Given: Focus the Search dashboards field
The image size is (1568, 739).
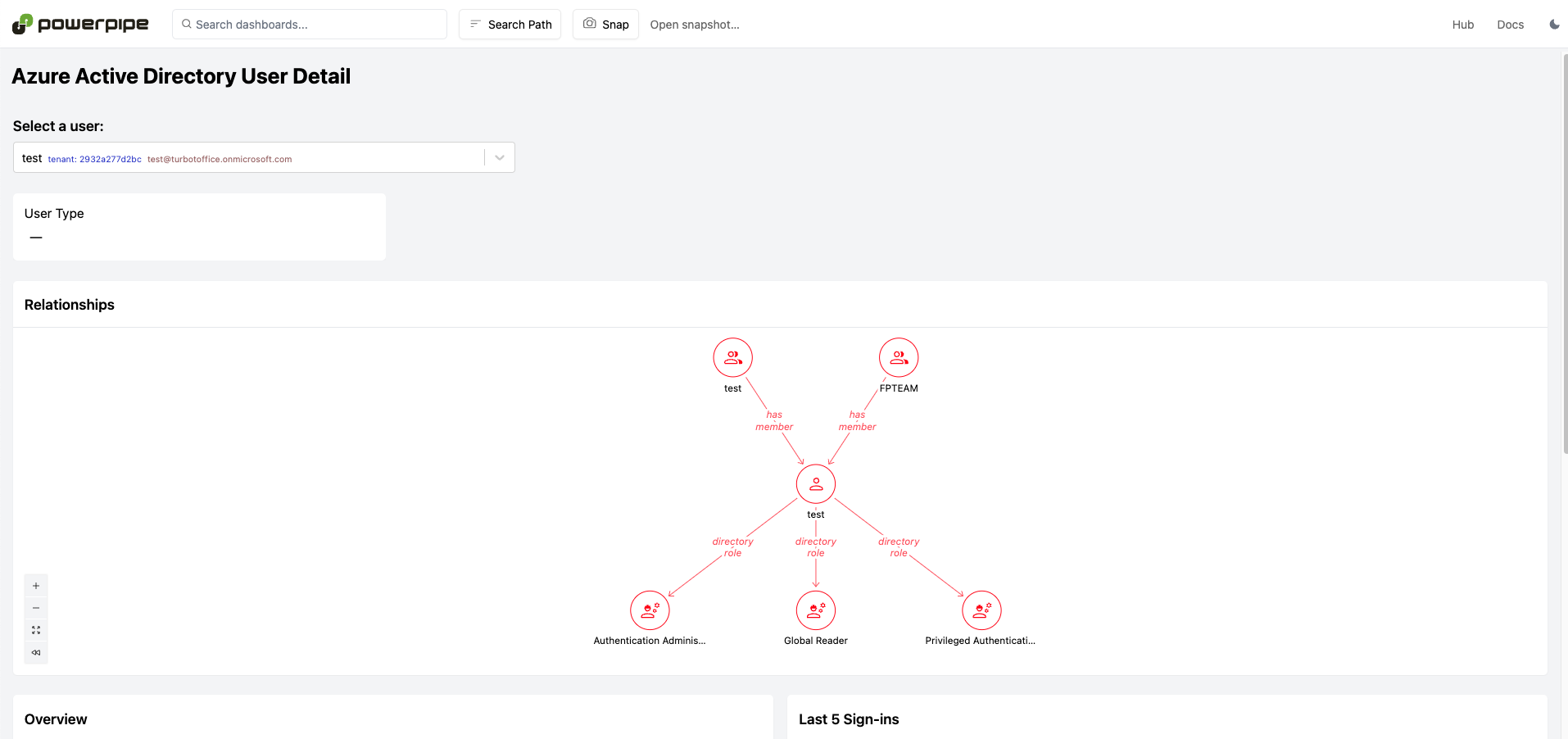Looking at the screenshot, I should click(x=310, y=25).
